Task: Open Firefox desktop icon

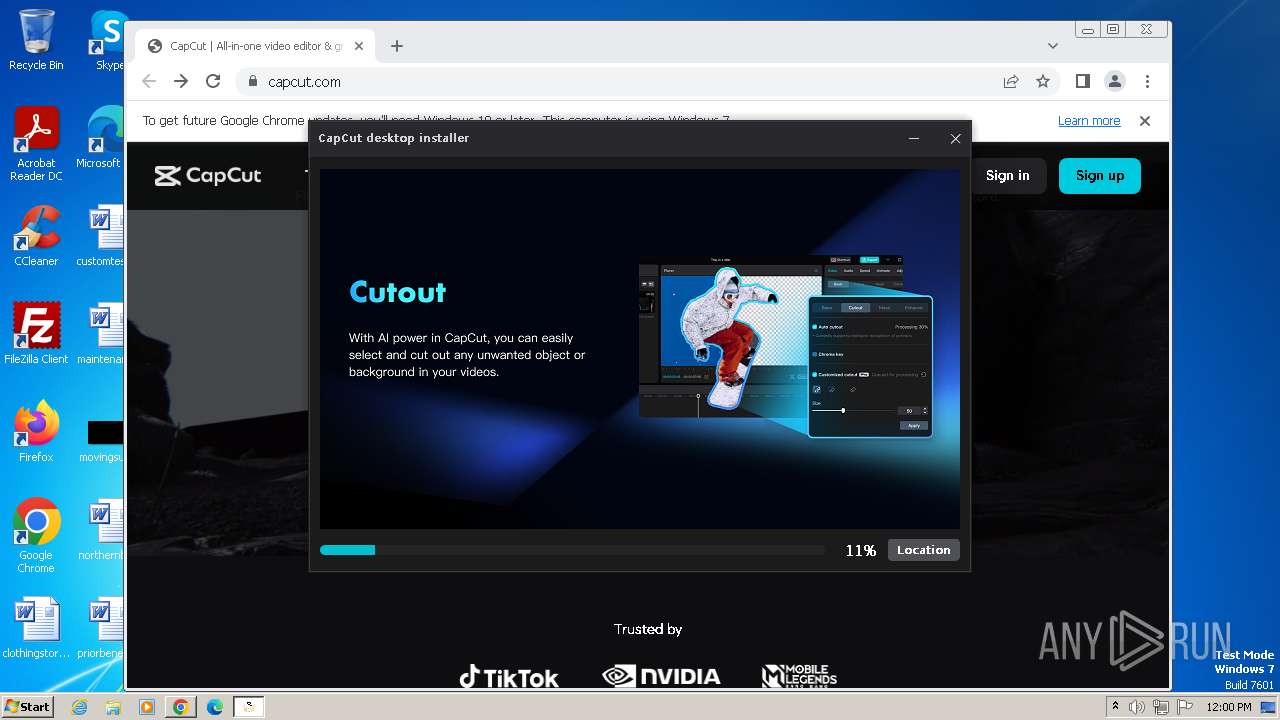Action: tap(36, 432)
